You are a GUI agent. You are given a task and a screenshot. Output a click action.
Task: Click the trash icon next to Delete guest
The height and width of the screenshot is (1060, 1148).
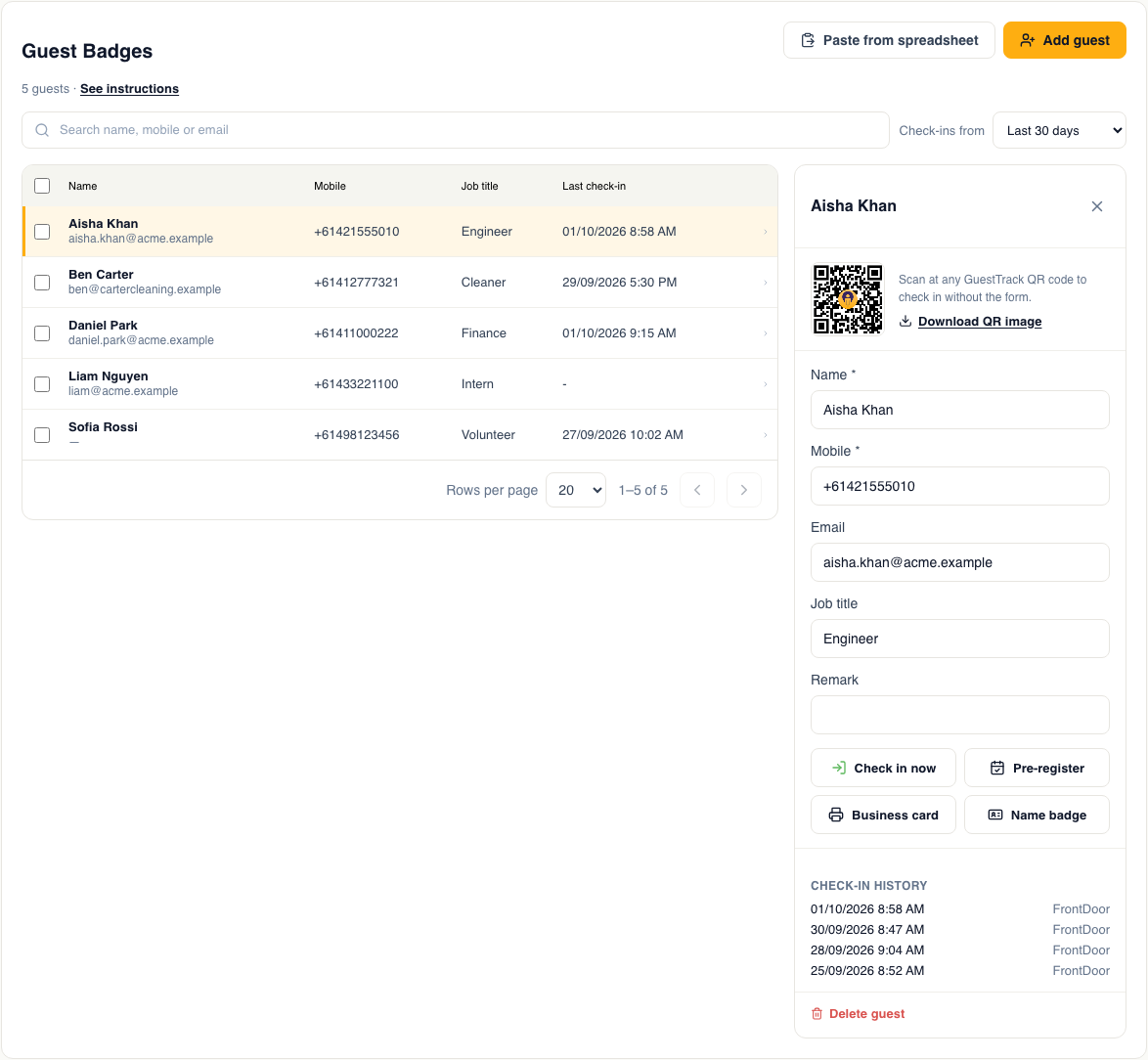point(817,1014)
